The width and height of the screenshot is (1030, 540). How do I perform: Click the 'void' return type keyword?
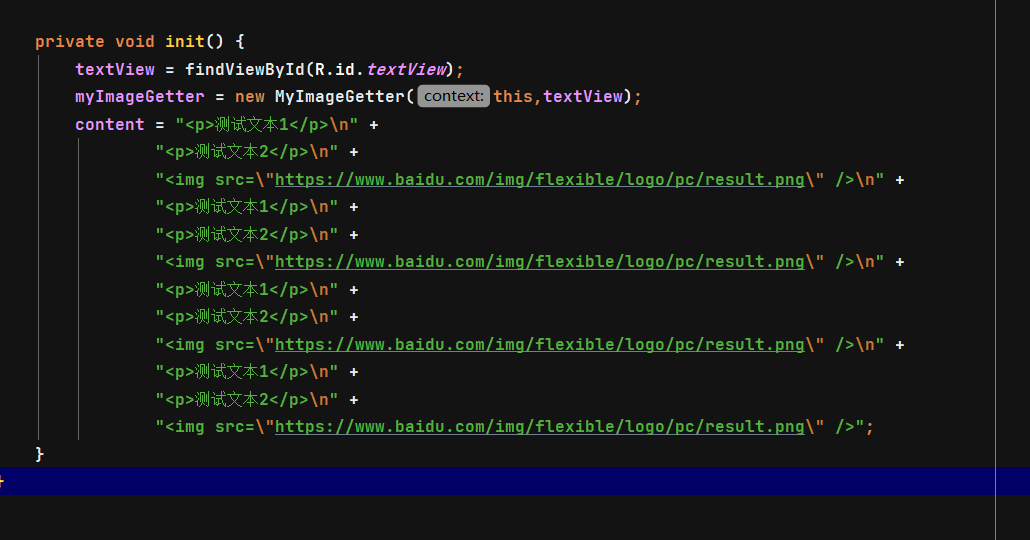pos(134,42)
